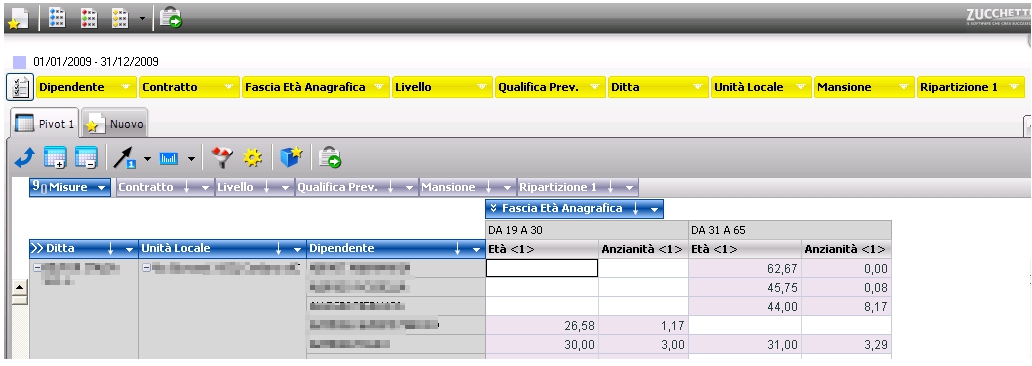
Task: Toggle sort arrow on Unità Locale column header
Action: pyautogui.click(x=279, y=249)
